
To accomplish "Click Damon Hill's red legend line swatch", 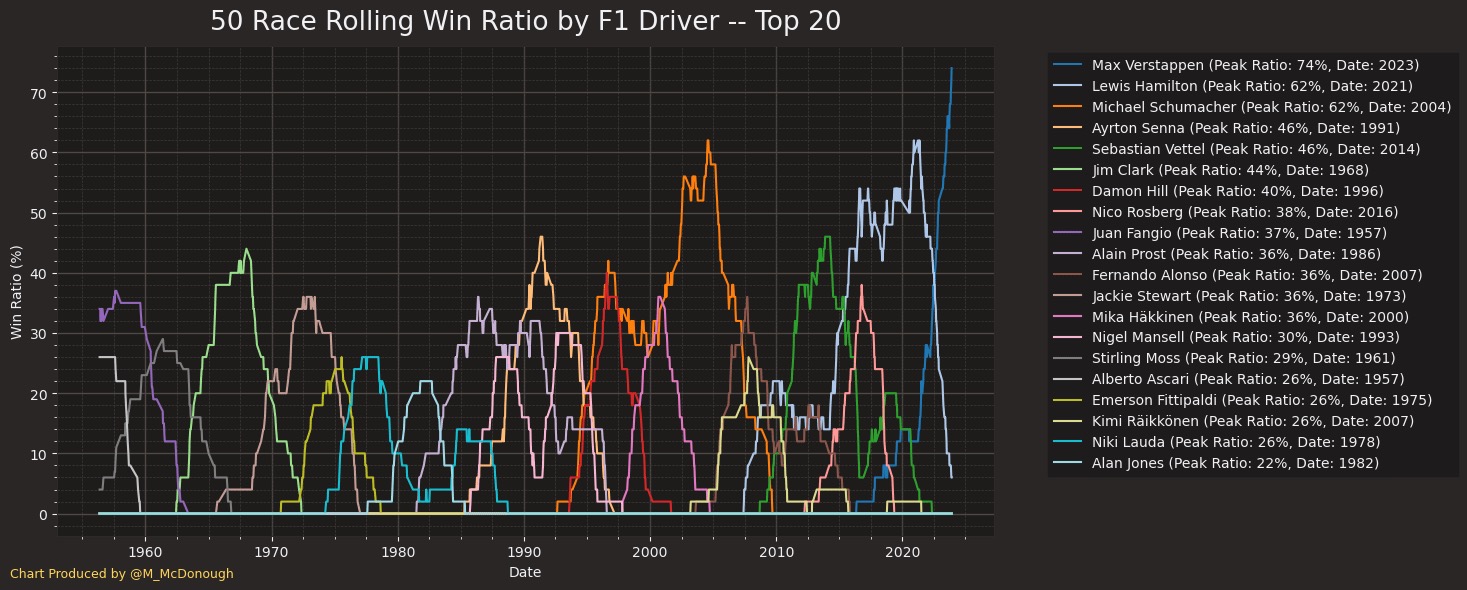I will coord(1070,191).
